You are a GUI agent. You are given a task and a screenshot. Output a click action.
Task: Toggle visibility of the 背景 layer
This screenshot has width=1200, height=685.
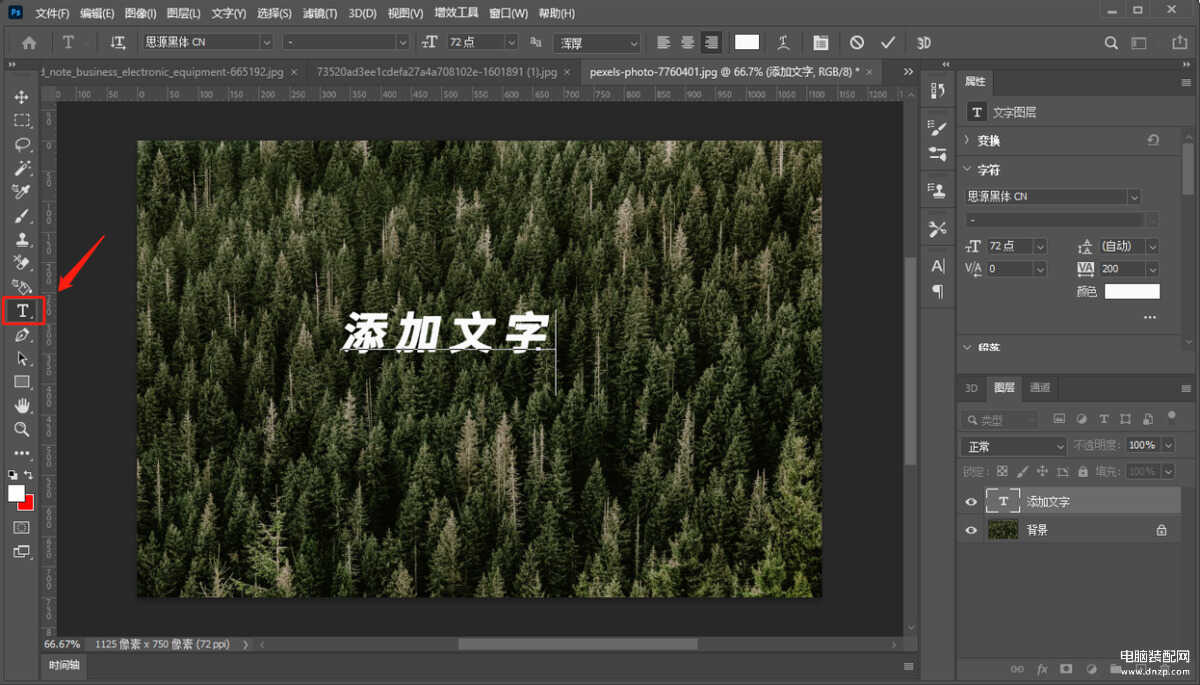click(x=970, y=530)
